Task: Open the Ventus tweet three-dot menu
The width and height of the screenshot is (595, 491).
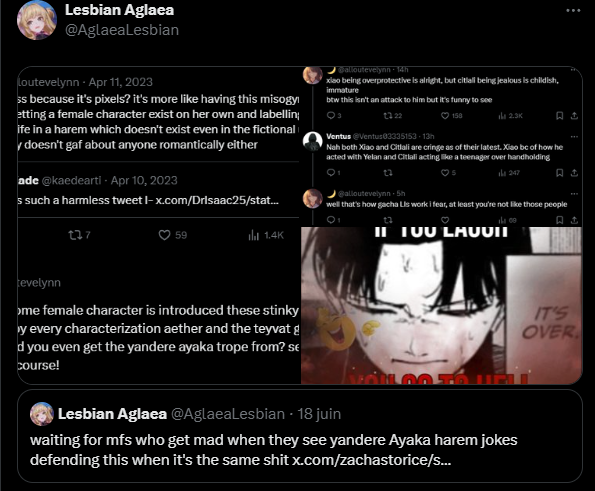Action: pos(574,137)
